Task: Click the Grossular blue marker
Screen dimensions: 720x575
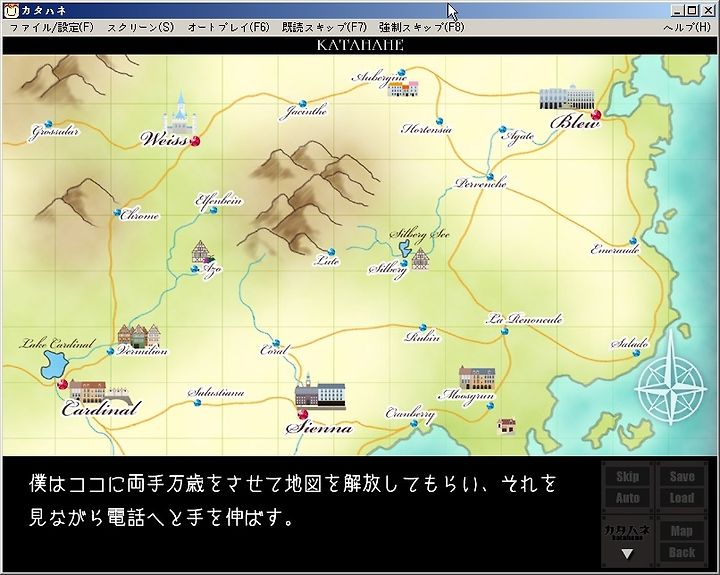Action: click(x=48, y=124)
